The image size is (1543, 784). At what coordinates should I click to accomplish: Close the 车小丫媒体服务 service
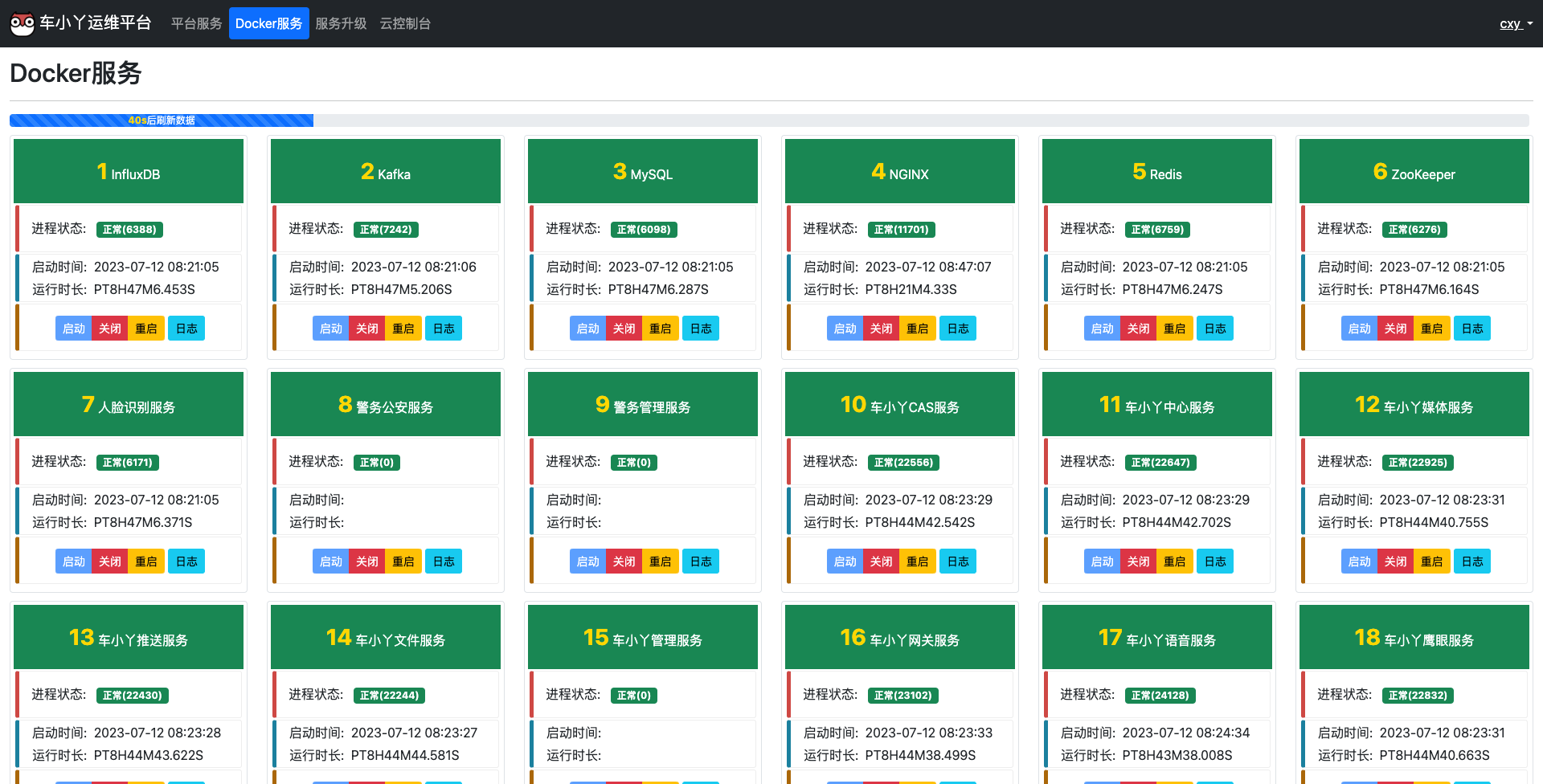tap(1395, 561)
